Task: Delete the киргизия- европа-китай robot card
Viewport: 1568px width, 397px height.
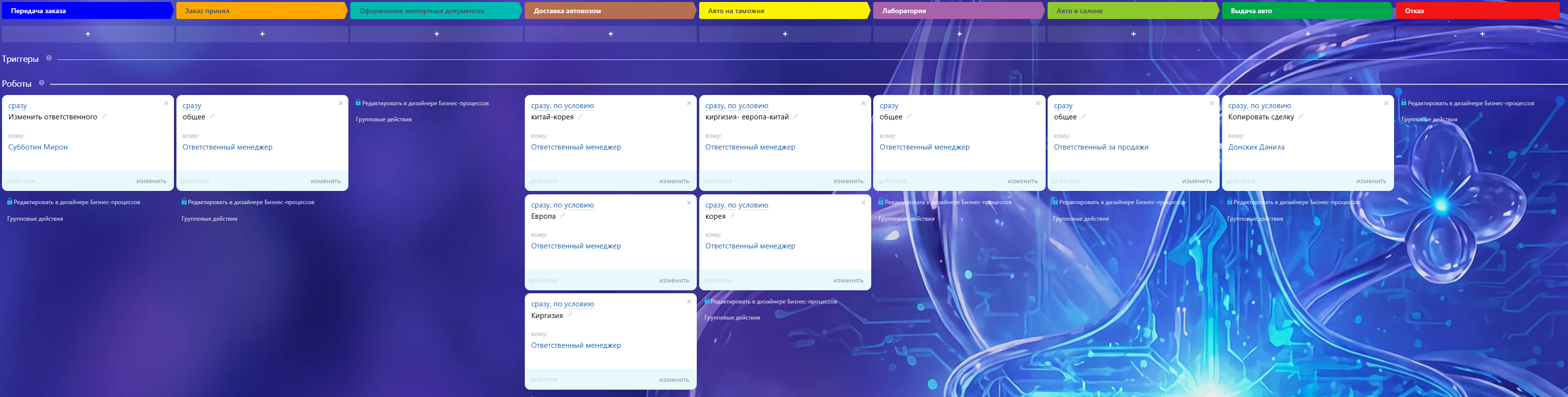Action: [863, 103]
